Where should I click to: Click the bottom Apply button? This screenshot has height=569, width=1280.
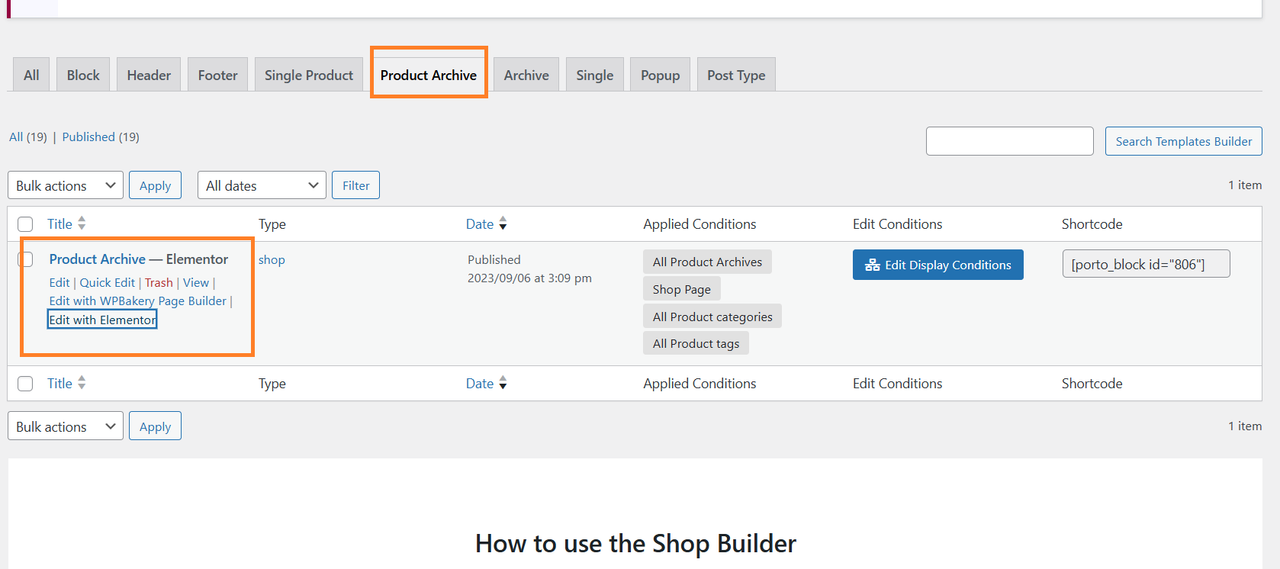coord(155,426)
